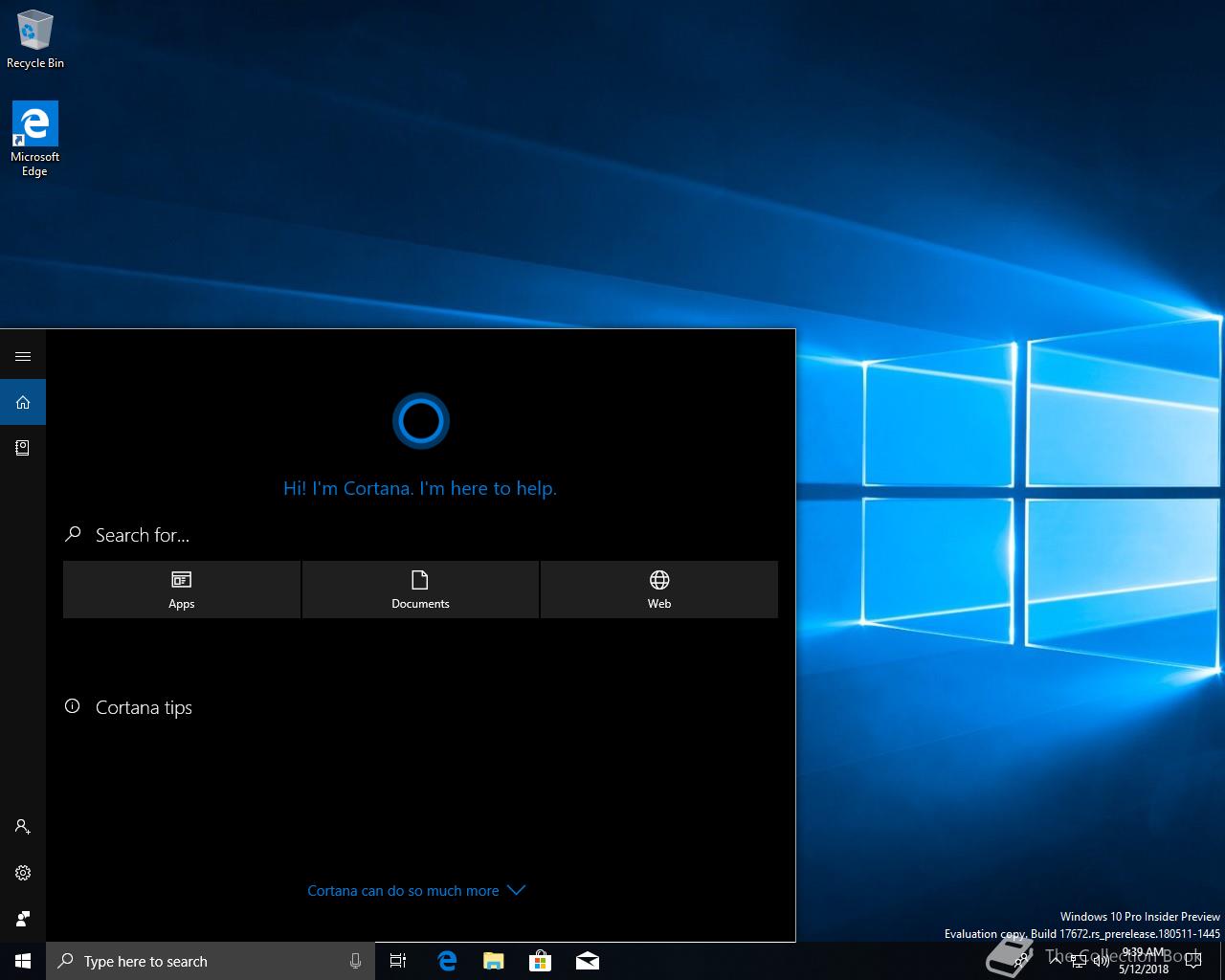Open File Explorer from taskbar
The width and height of the screenshot is (1225, 980).
(493, 961)
